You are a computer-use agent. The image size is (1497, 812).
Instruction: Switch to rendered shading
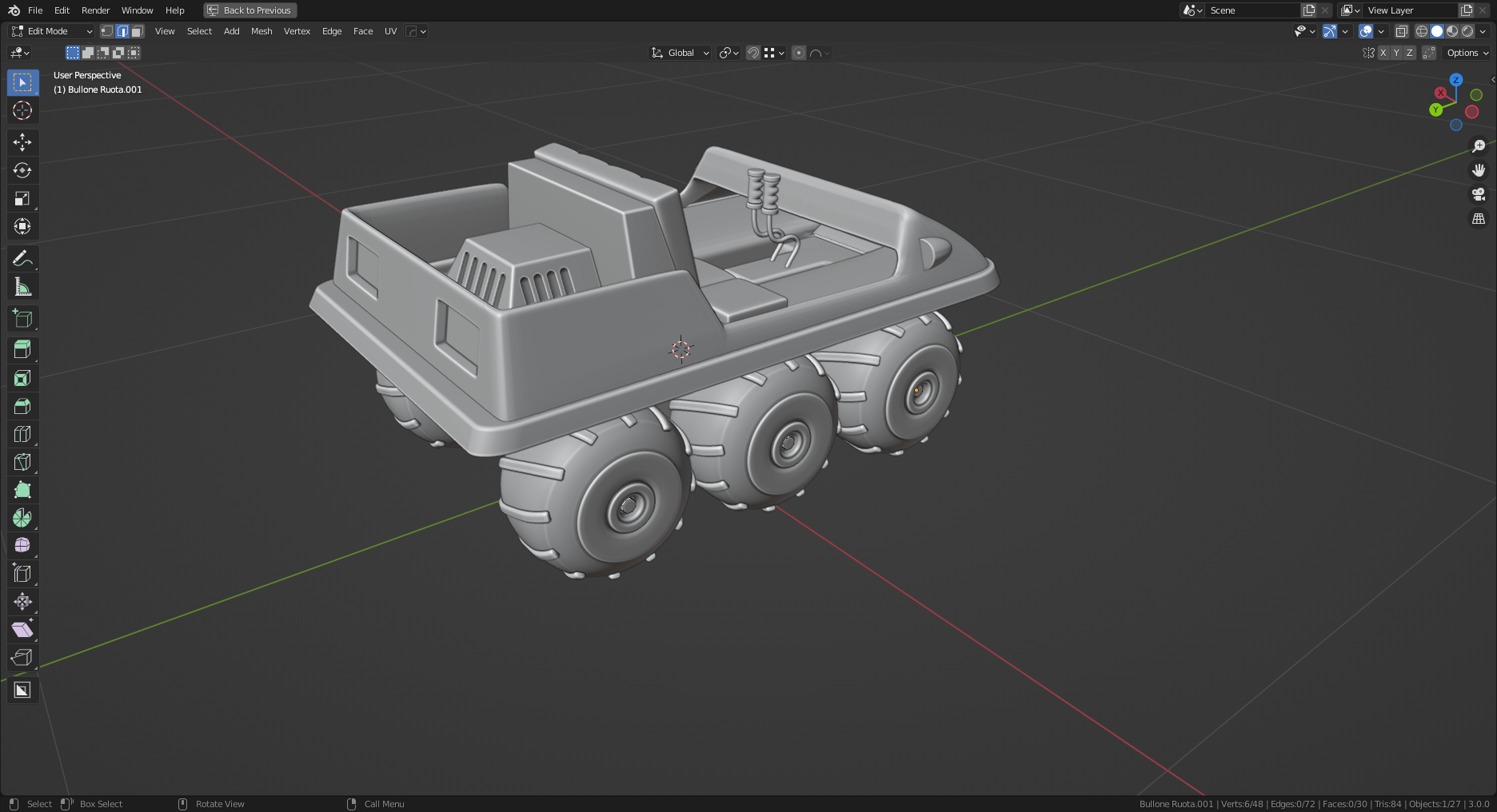(x=1467, y=31)
